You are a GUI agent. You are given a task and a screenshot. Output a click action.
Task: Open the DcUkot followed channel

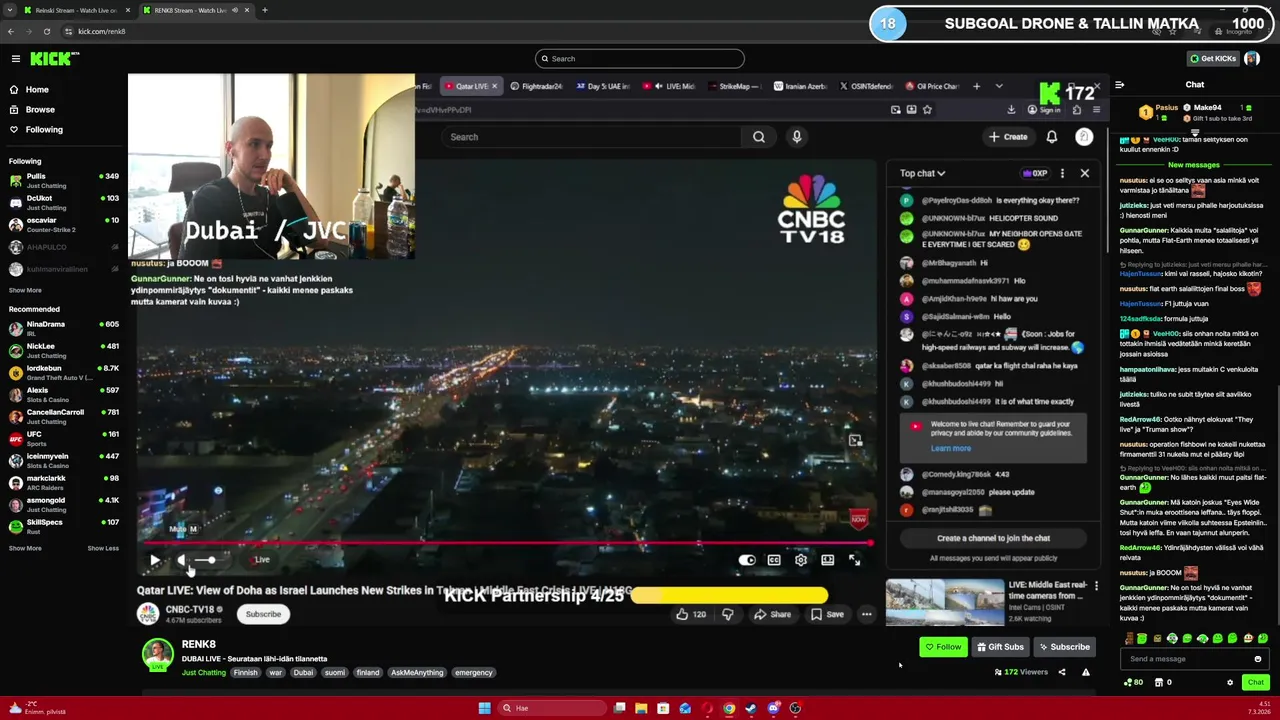[64, 202]
